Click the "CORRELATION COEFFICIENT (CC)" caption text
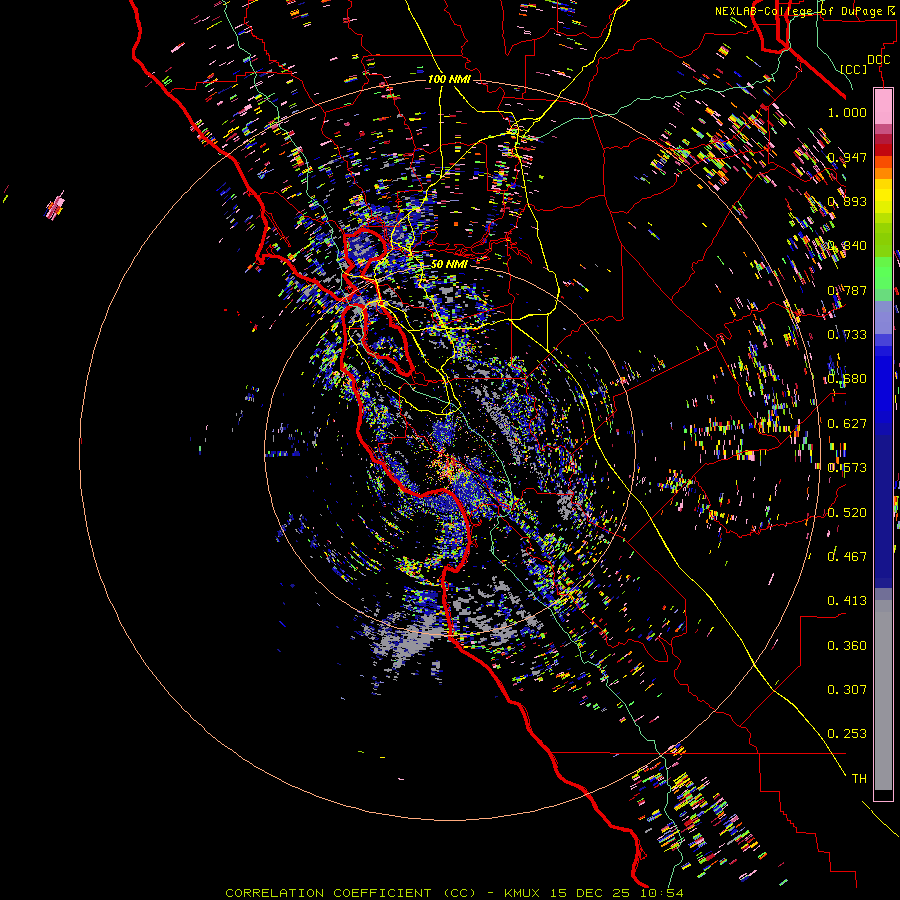 click(x=351, y=893)
